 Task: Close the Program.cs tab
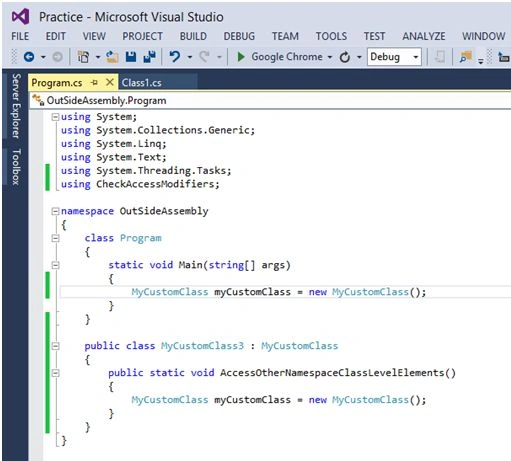(x=110, y=82)
